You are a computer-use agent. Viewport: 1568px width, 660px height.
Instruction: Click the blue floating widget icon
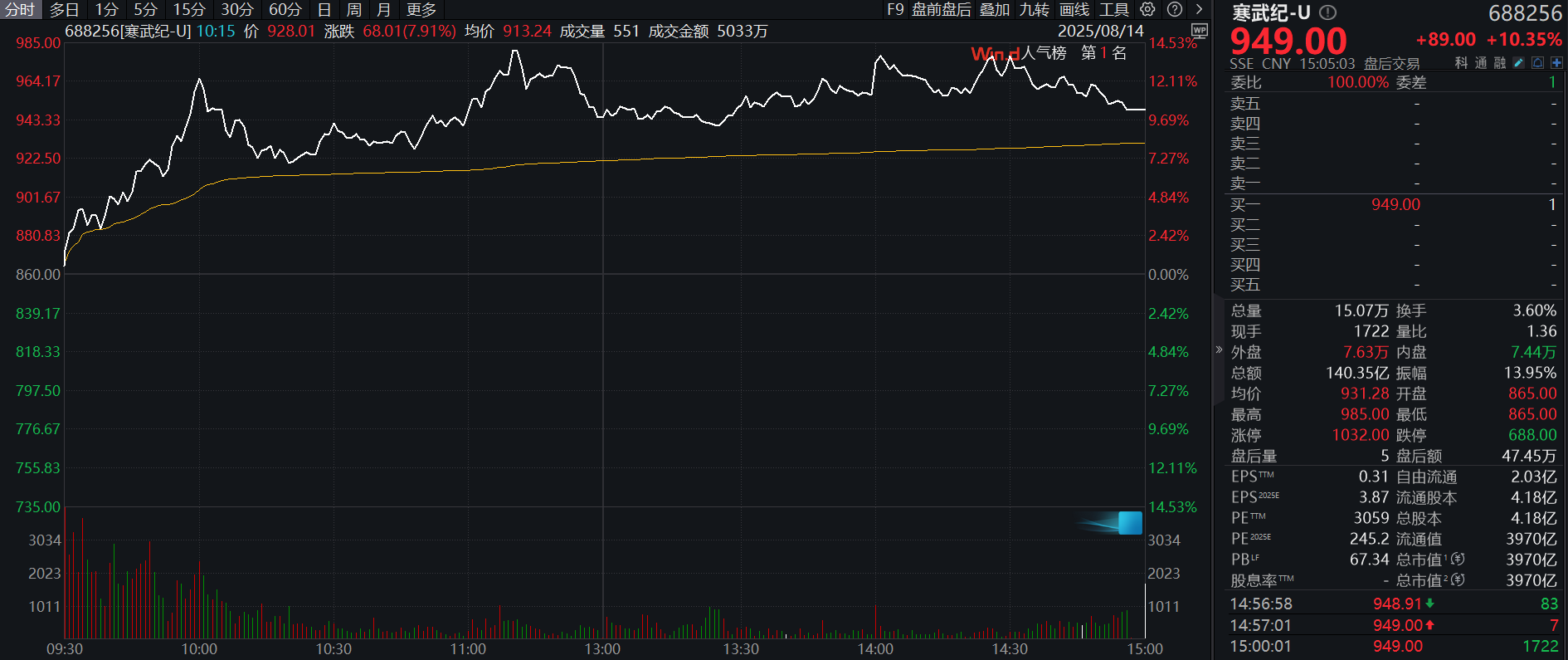pyautogui.click(x=1130, y=523)
